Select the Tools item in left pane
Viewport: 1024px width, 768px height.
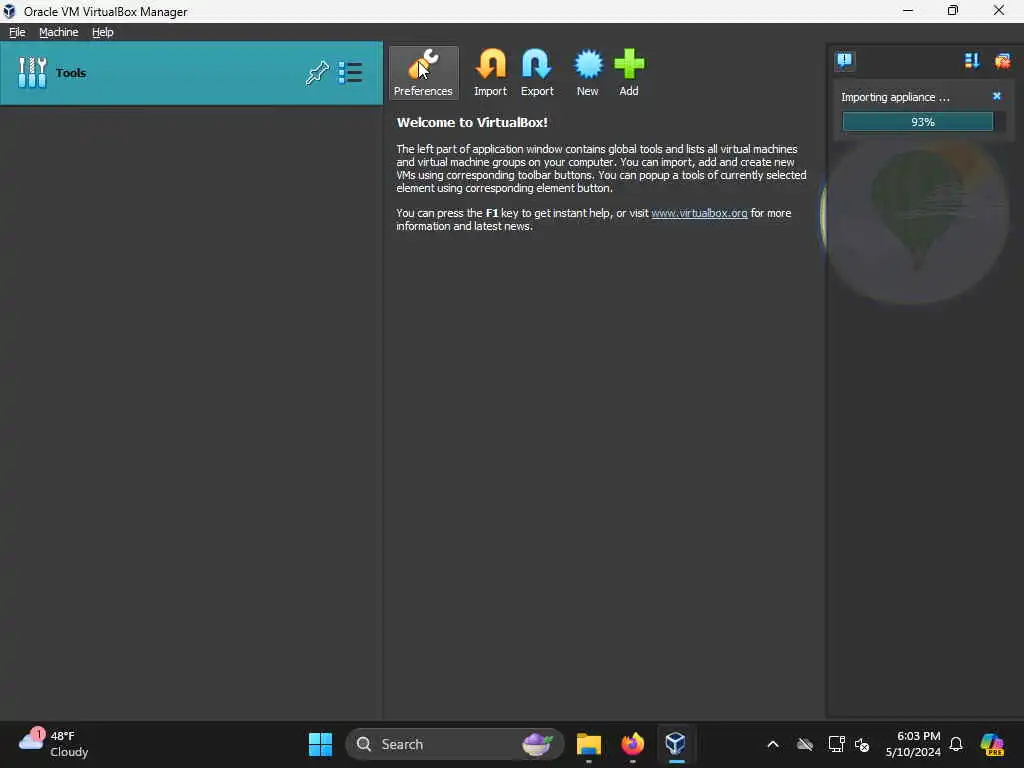[191, 72]
